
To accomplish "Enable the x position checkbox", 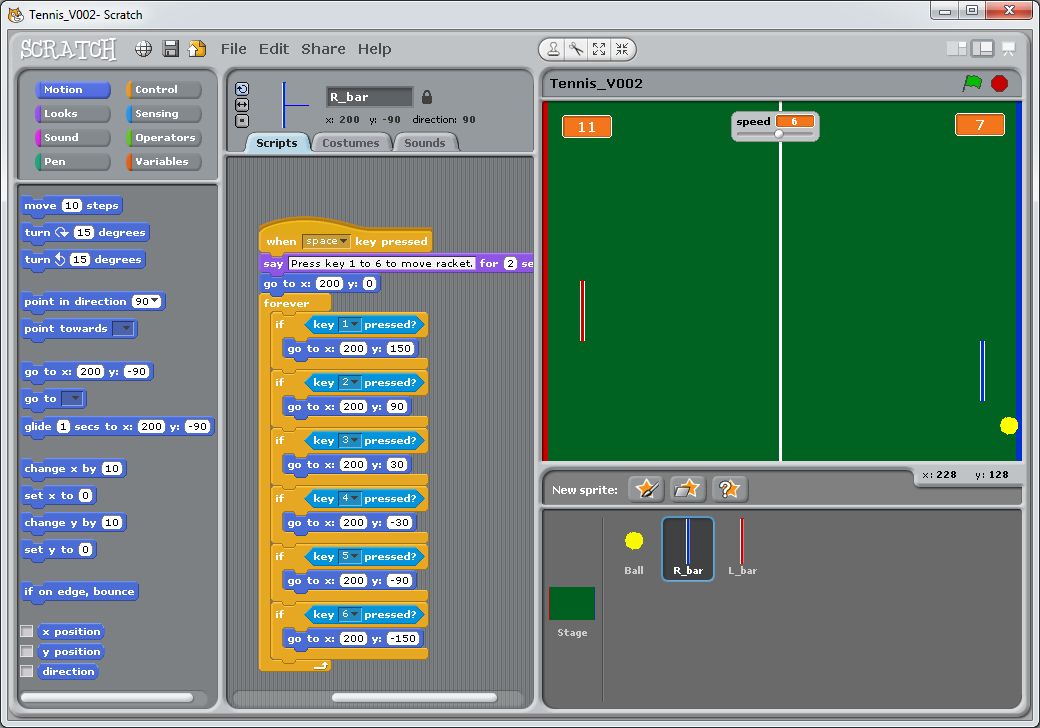I will [27, 632].
